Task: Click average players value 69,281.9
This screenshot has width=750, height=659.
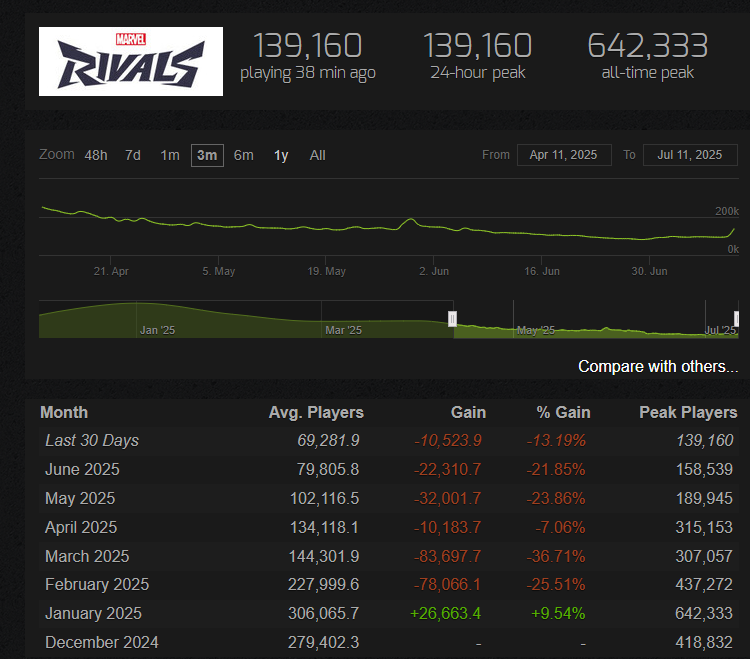Action: (x=328, y=440)
